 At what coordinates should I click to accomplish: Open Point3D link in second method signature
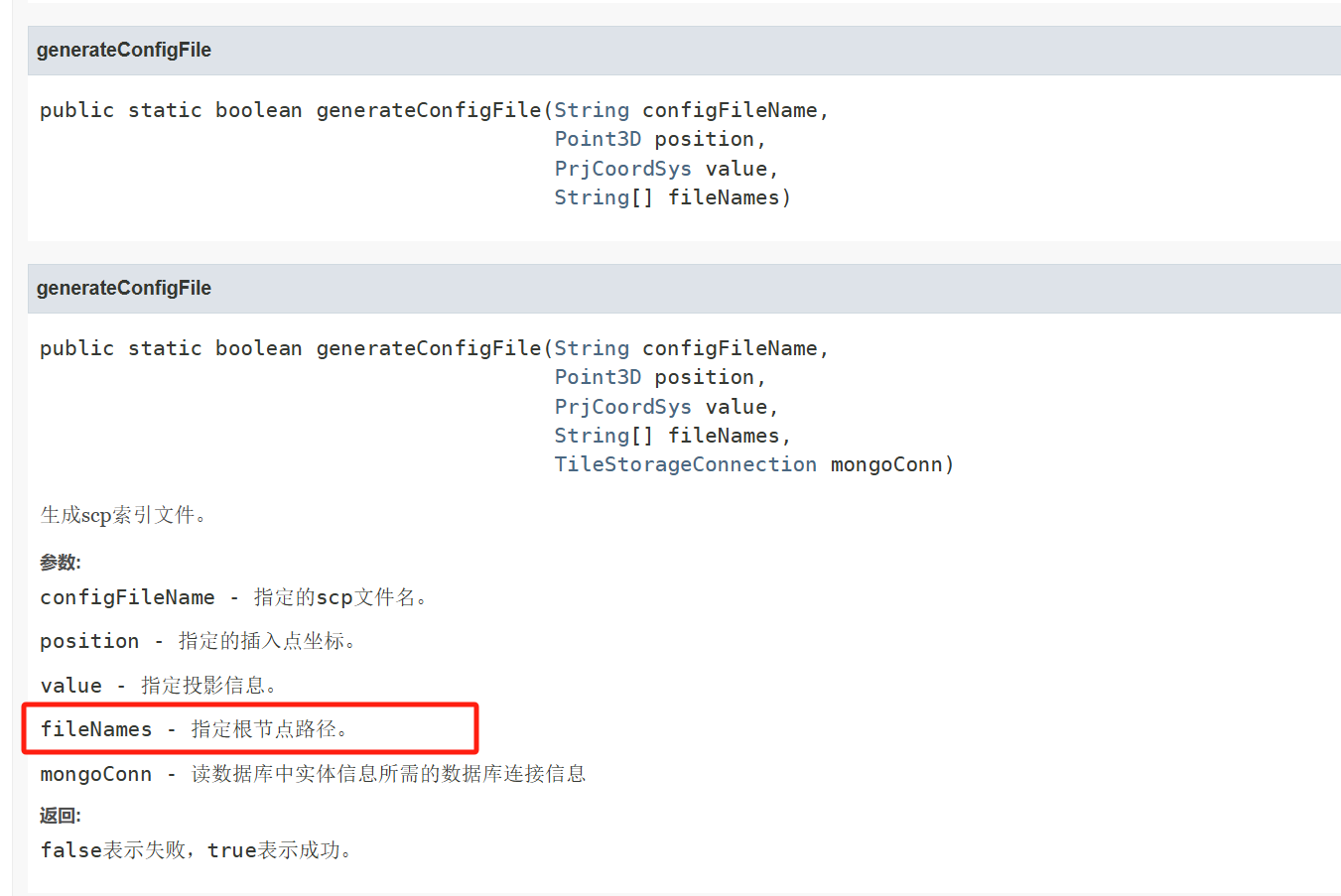(x=598, y=377)
